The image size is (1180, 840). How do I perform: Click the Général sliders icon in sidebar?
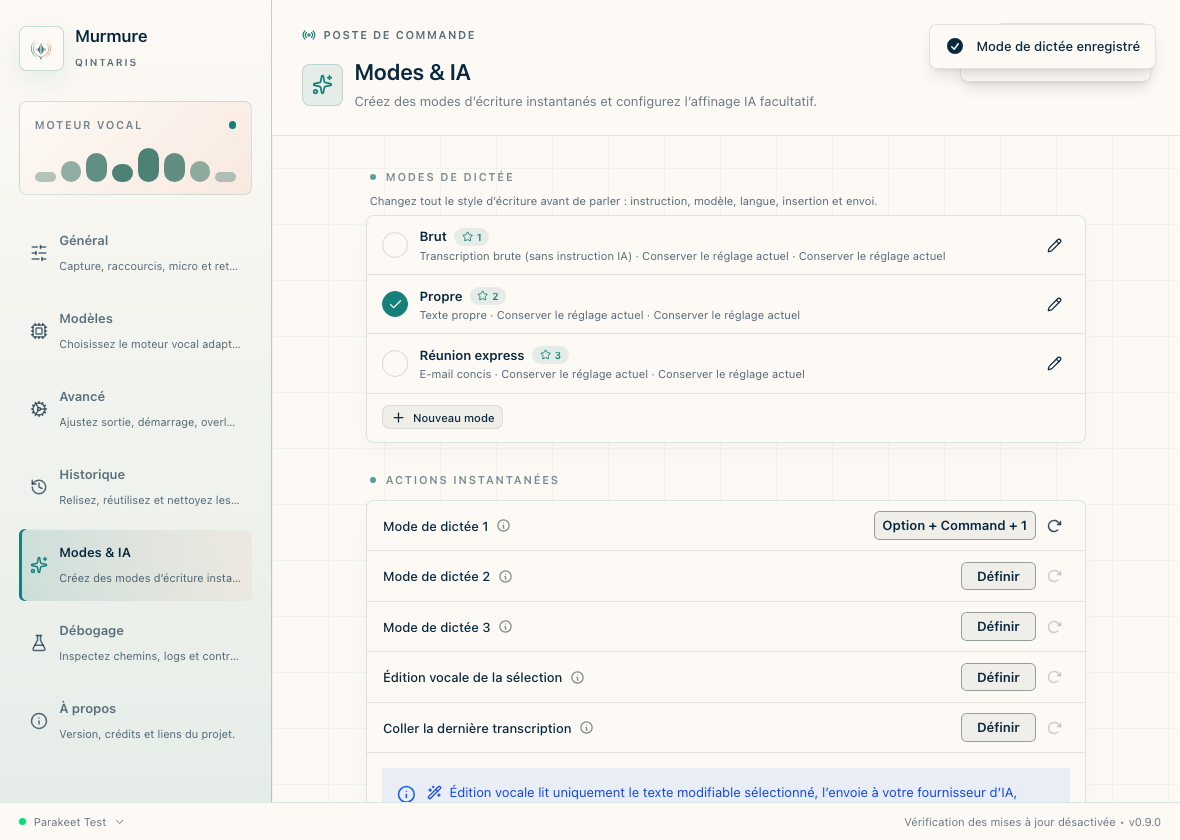click(x=39, y=253)
